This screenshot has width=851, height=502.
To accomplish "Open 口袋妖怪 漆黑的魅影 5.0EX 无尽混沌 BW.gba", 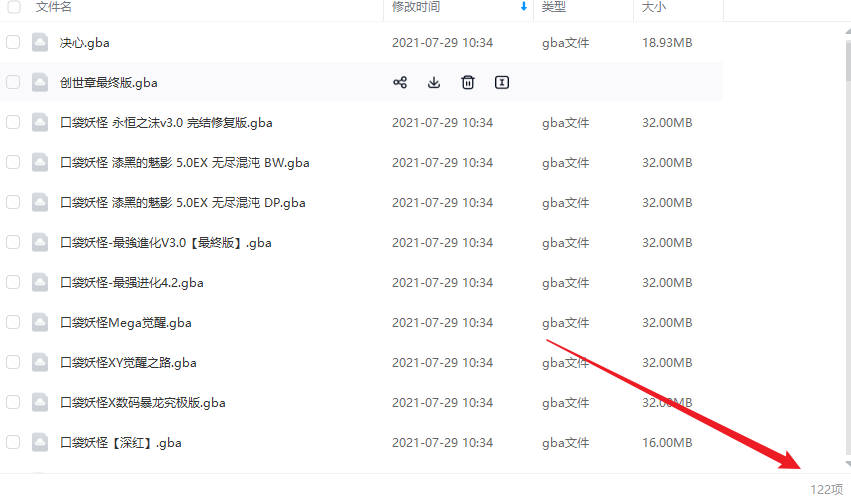I will [185, 163].
